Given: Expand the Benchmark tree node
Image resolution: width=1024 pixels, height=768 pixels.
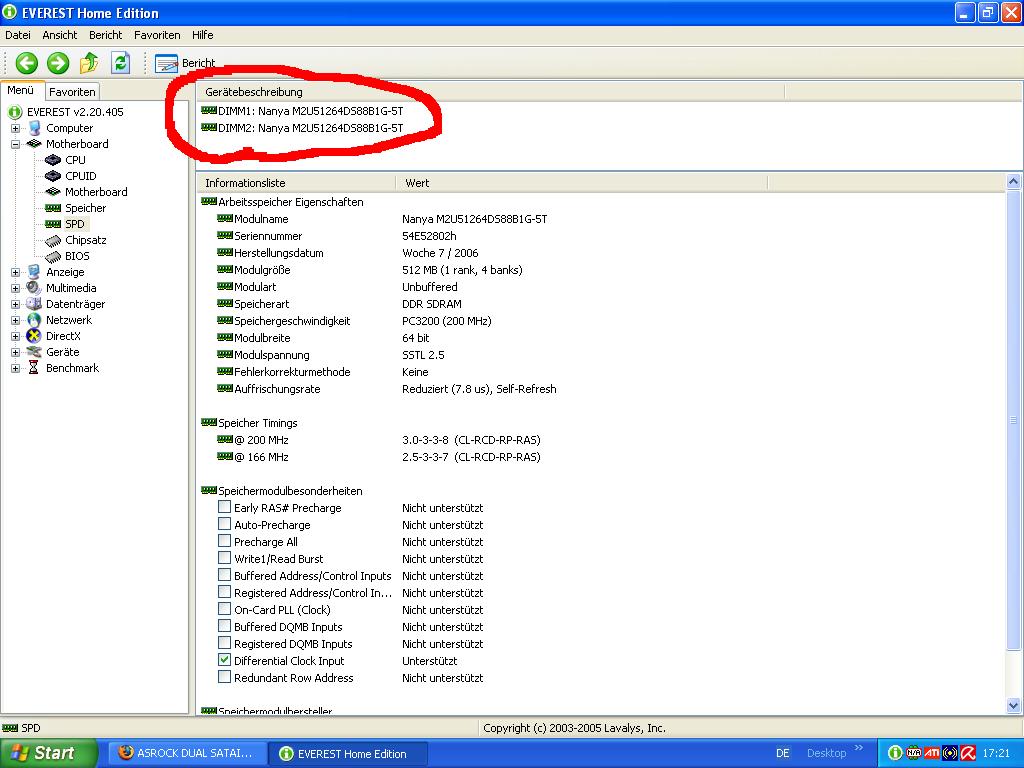Looking at the screenshot, I should click(16, 368).
